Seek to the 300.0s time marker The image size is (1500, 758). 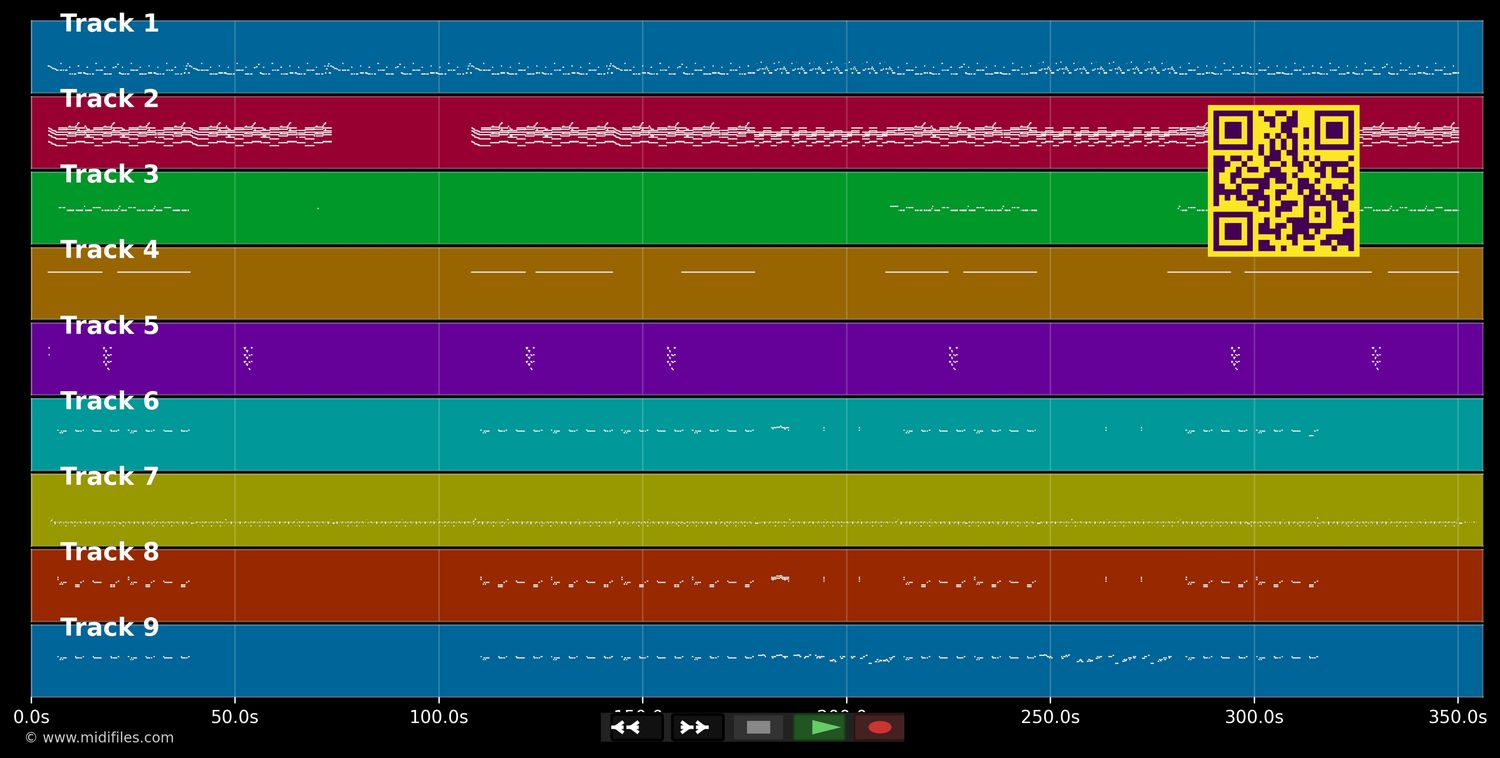(1253, 717)
